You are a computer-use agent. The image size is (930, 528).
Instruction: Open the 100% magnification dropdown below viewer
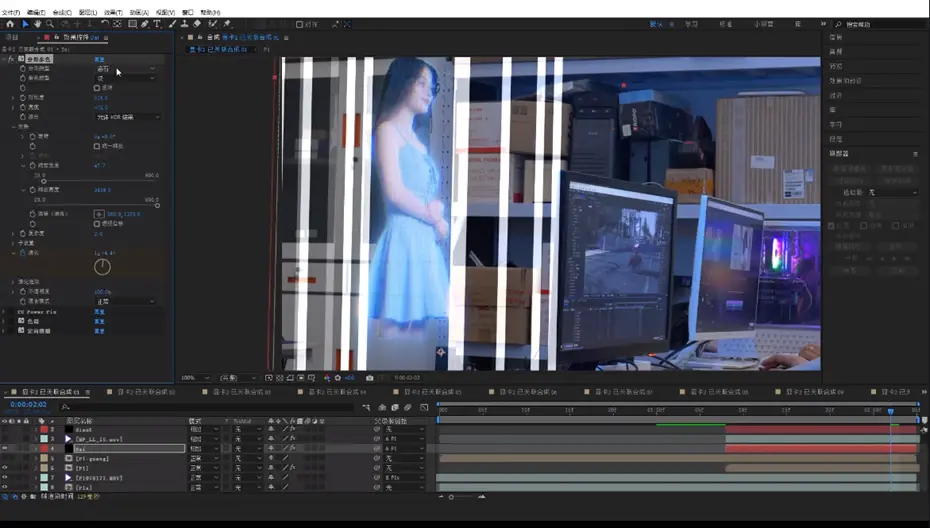pyautogui.click(x=195, y=378)
